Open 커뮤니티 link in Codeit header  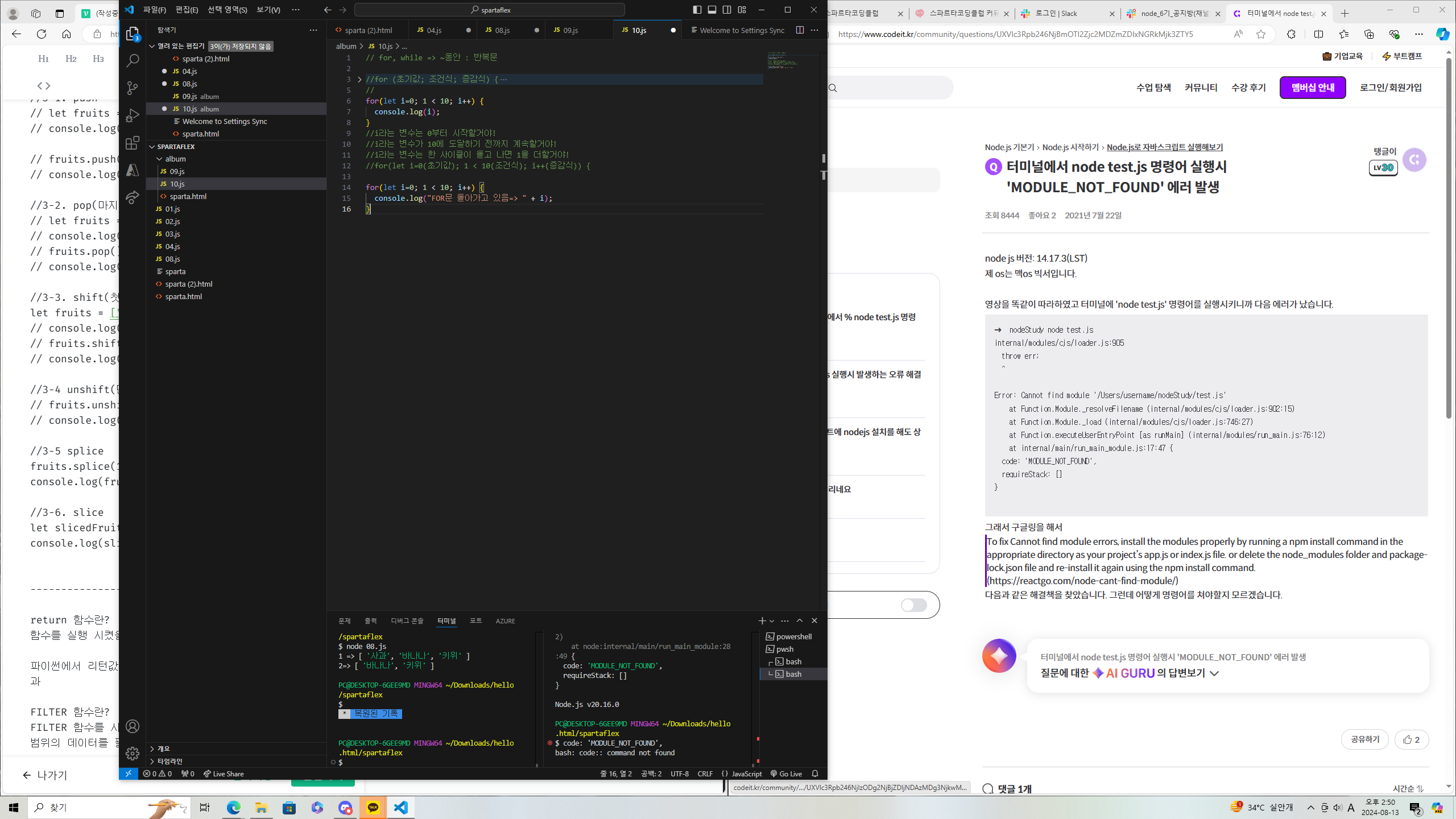1201,88
